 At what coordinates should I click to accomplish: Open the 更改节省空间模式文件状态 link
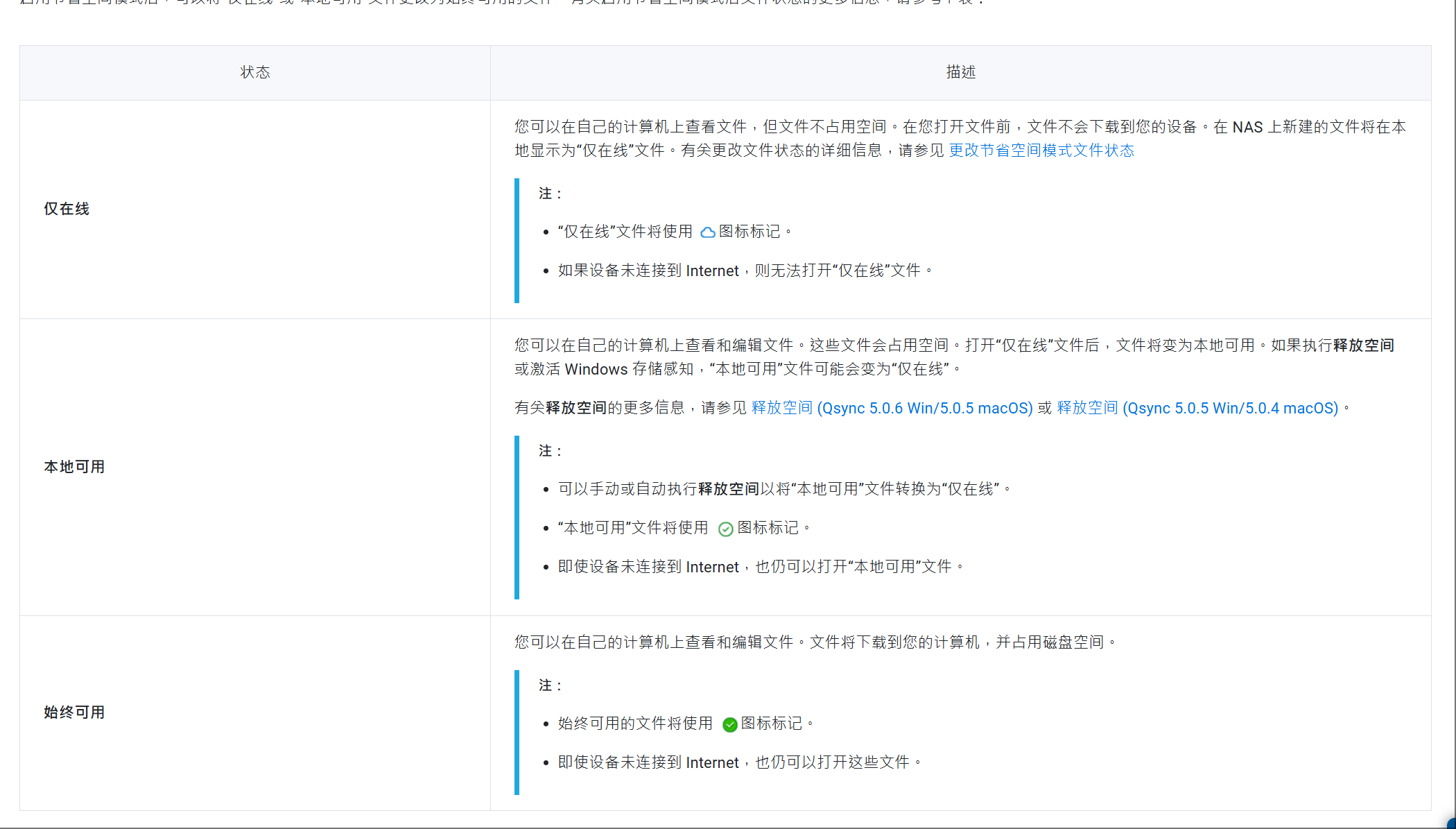(x=1041, y=151)
